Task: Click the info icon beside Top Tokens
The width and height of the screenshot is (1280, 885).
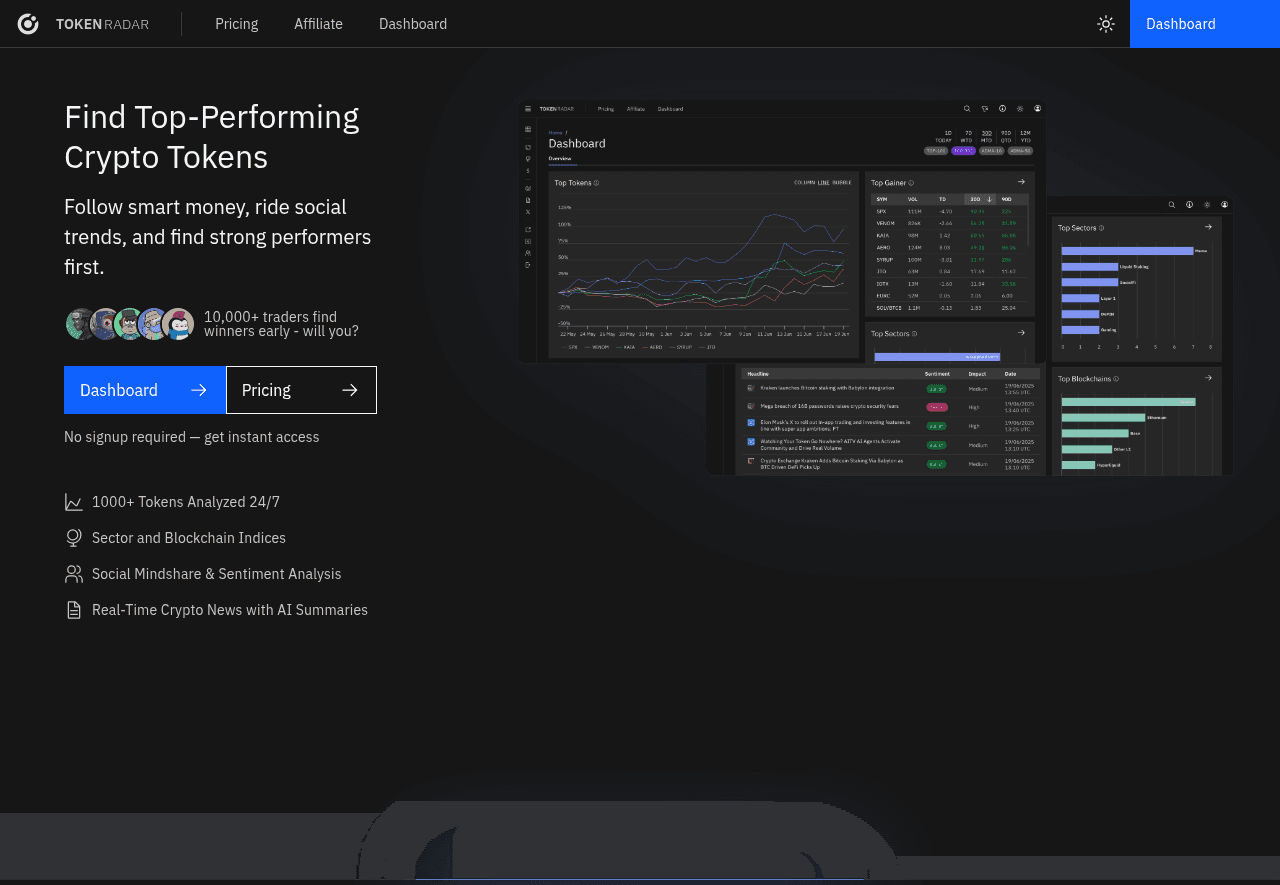Action: pyautogui.click(x=596, y=182)
